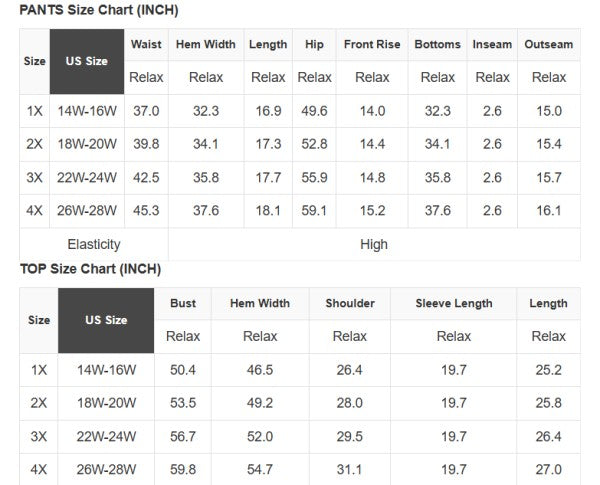Click hip value 59.1 for size 4X
Viewport: 600px width, 485px height.
tap(314, 210)
